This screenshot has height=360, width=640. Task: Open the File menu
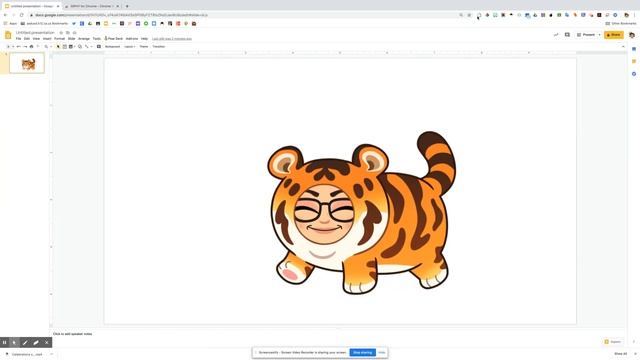(18, 38)
